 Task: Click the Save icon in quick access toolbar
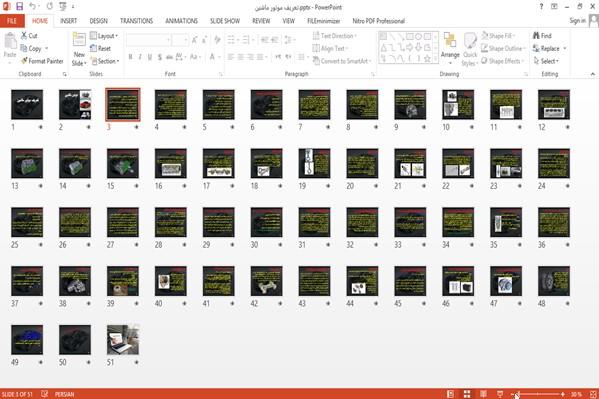coord(19,6)
